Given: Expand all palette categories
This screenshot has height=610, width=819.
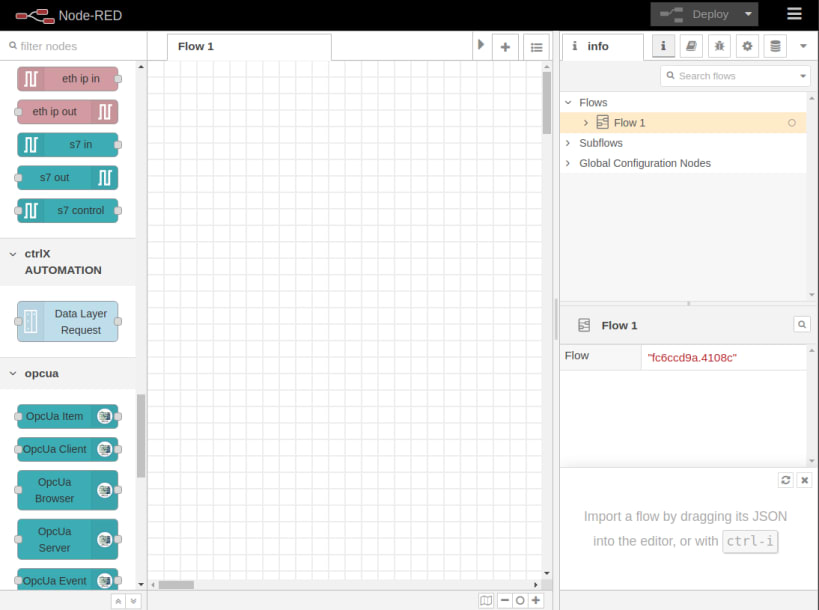Looking at the screenshot, I should point(134,602).
